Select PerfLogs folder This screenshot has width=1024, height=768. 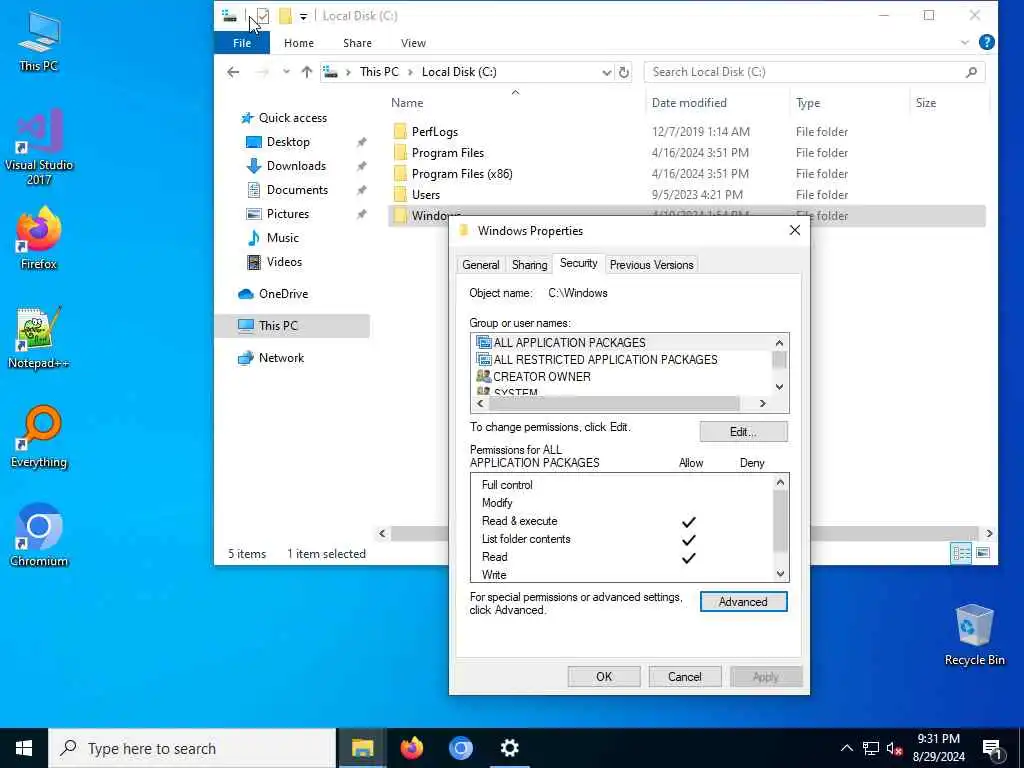(x=434, y=132)
